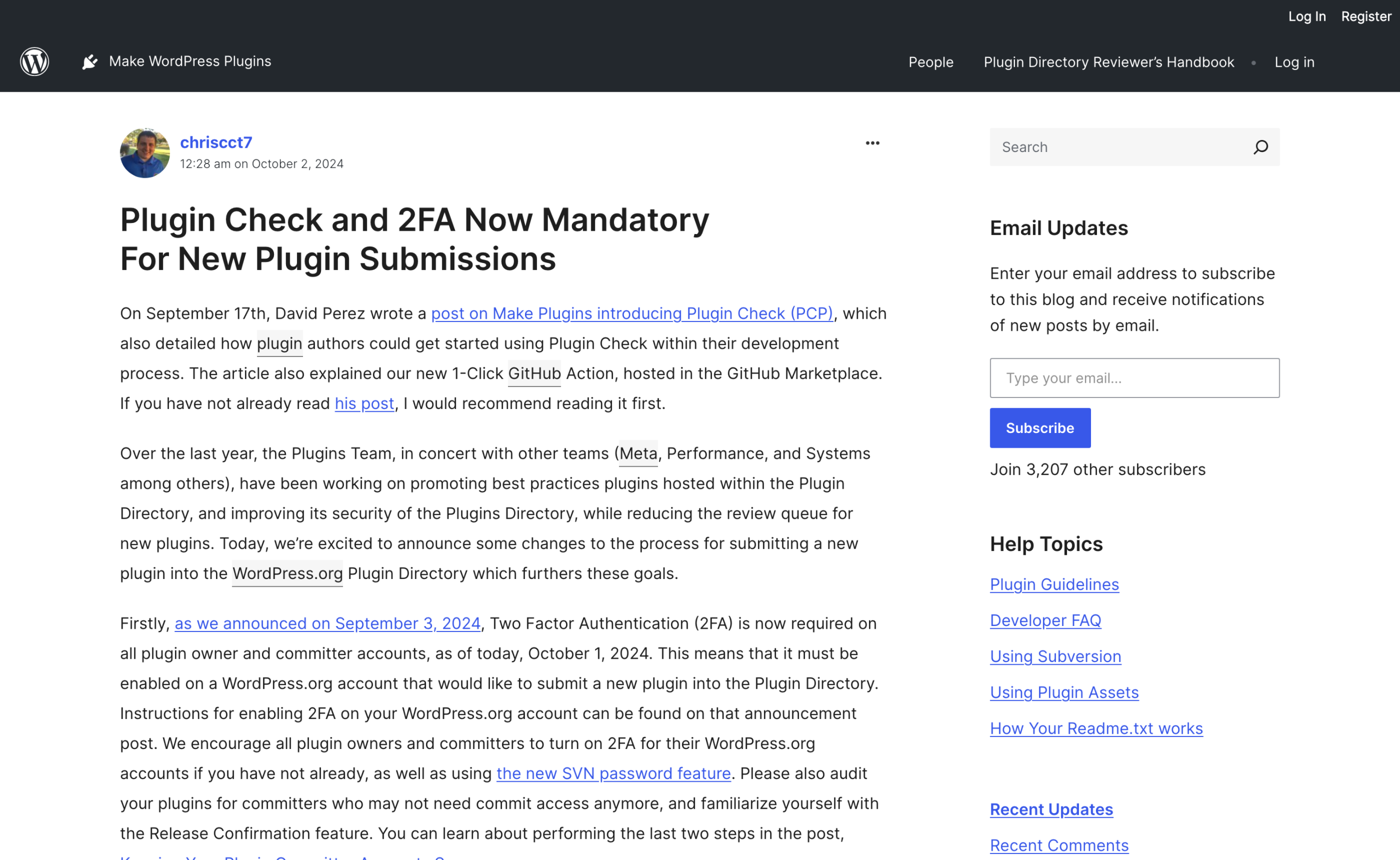
Task: Click Register in the top bar
Action: pos(1366,16)
